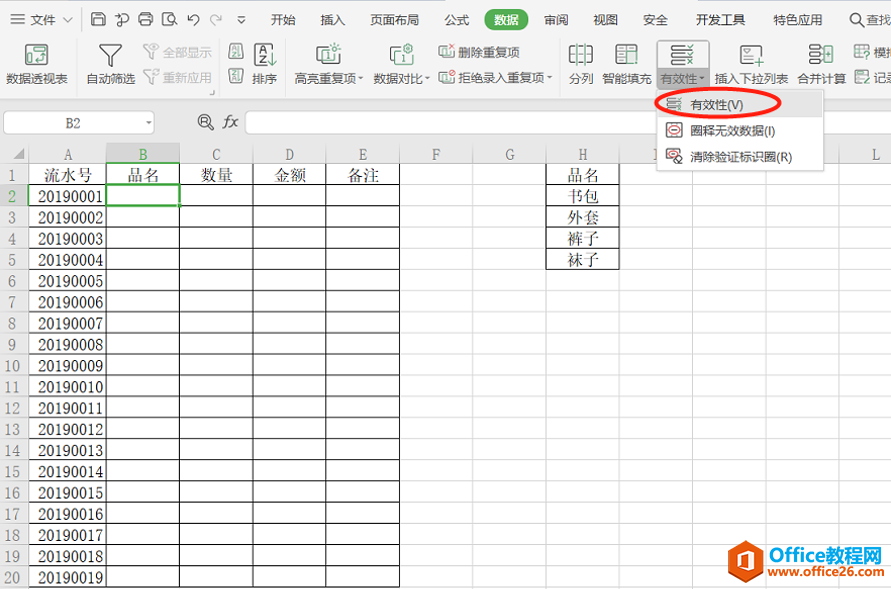
Task: Switch to the 视图 tab
Action: pos(605,20)
